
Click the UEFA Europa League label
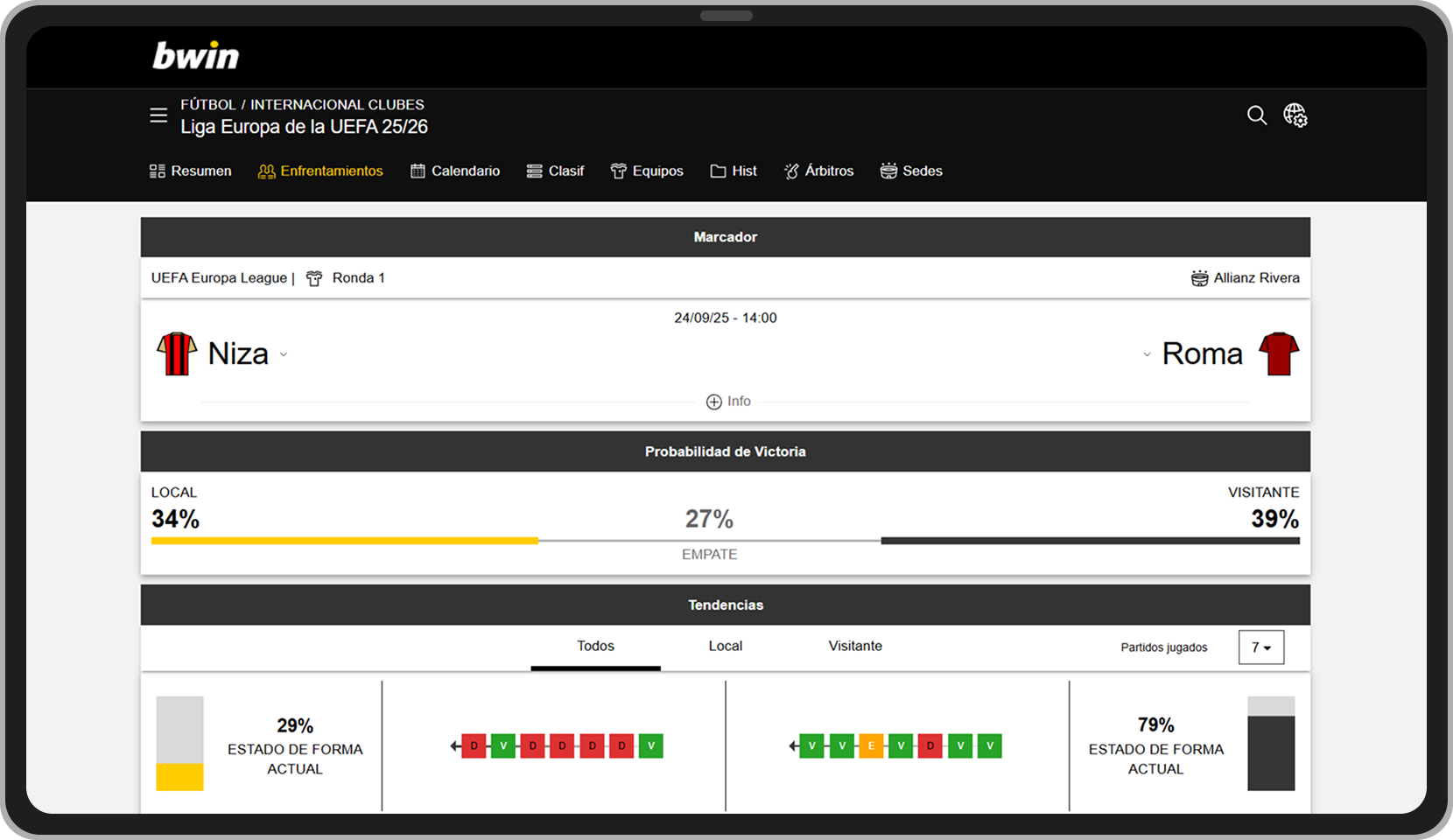pyautogui.click(x=219, y=277)
